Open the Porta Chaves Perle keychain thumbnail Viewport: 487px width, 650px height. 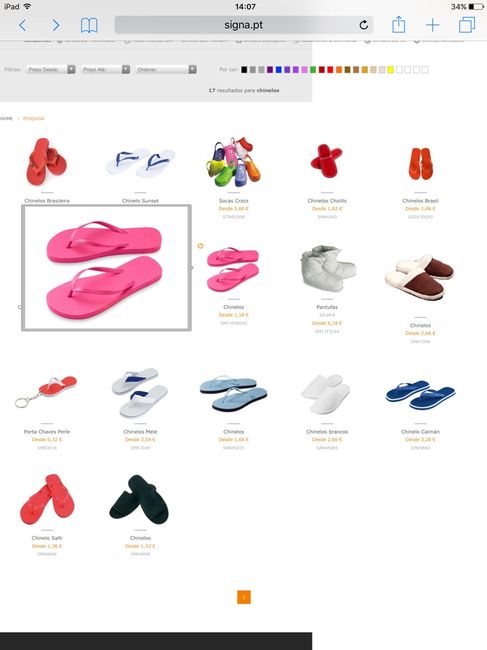(x=46, y=392)
